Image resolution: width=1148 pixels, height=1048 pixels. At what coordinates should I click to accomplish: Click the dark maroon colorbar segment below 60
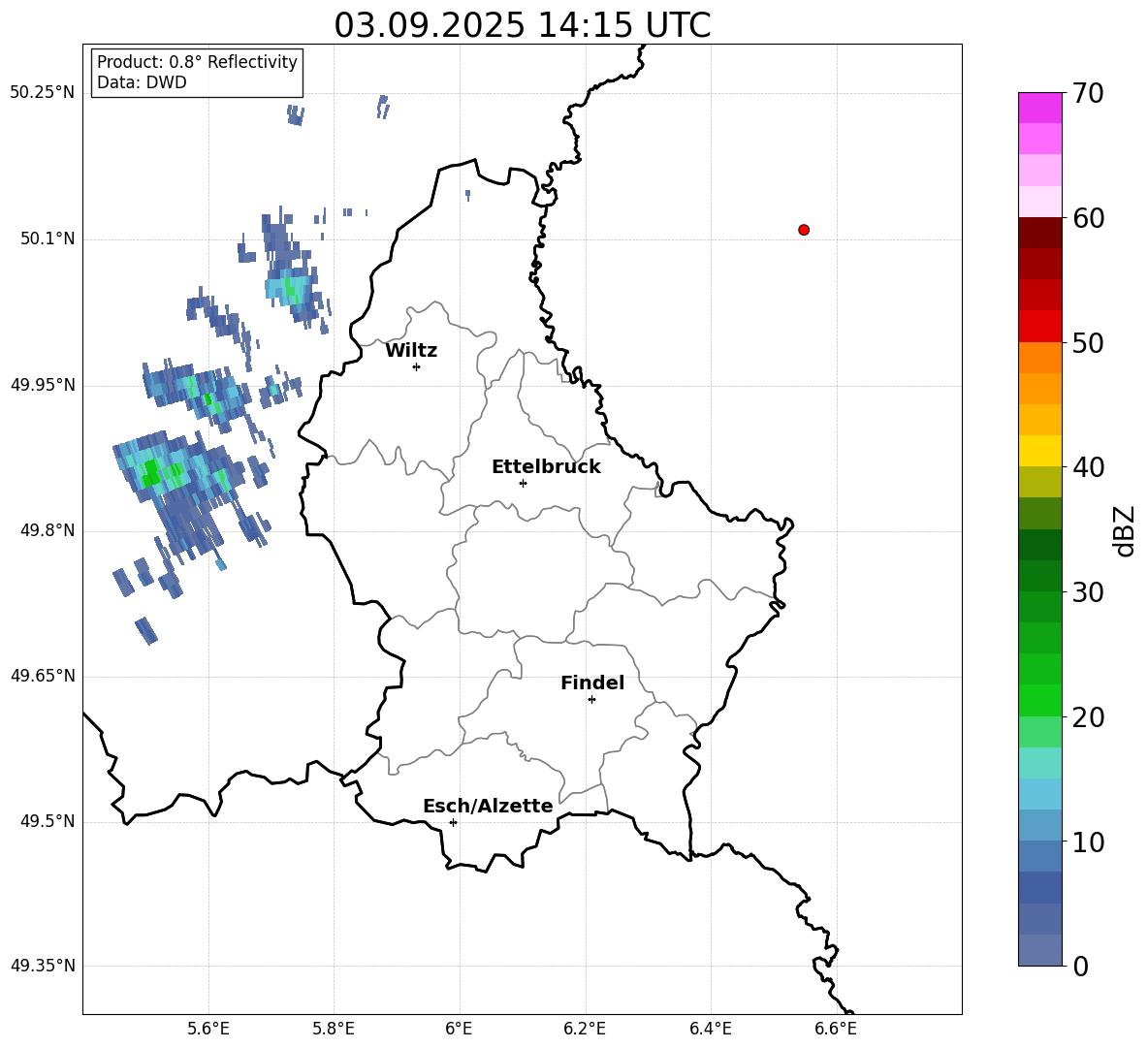click(x=1039, y=233)
